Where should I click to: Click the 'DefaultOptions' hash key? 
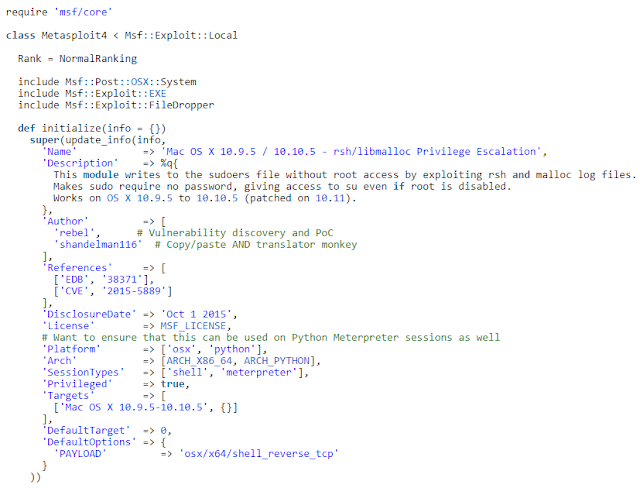89,442
